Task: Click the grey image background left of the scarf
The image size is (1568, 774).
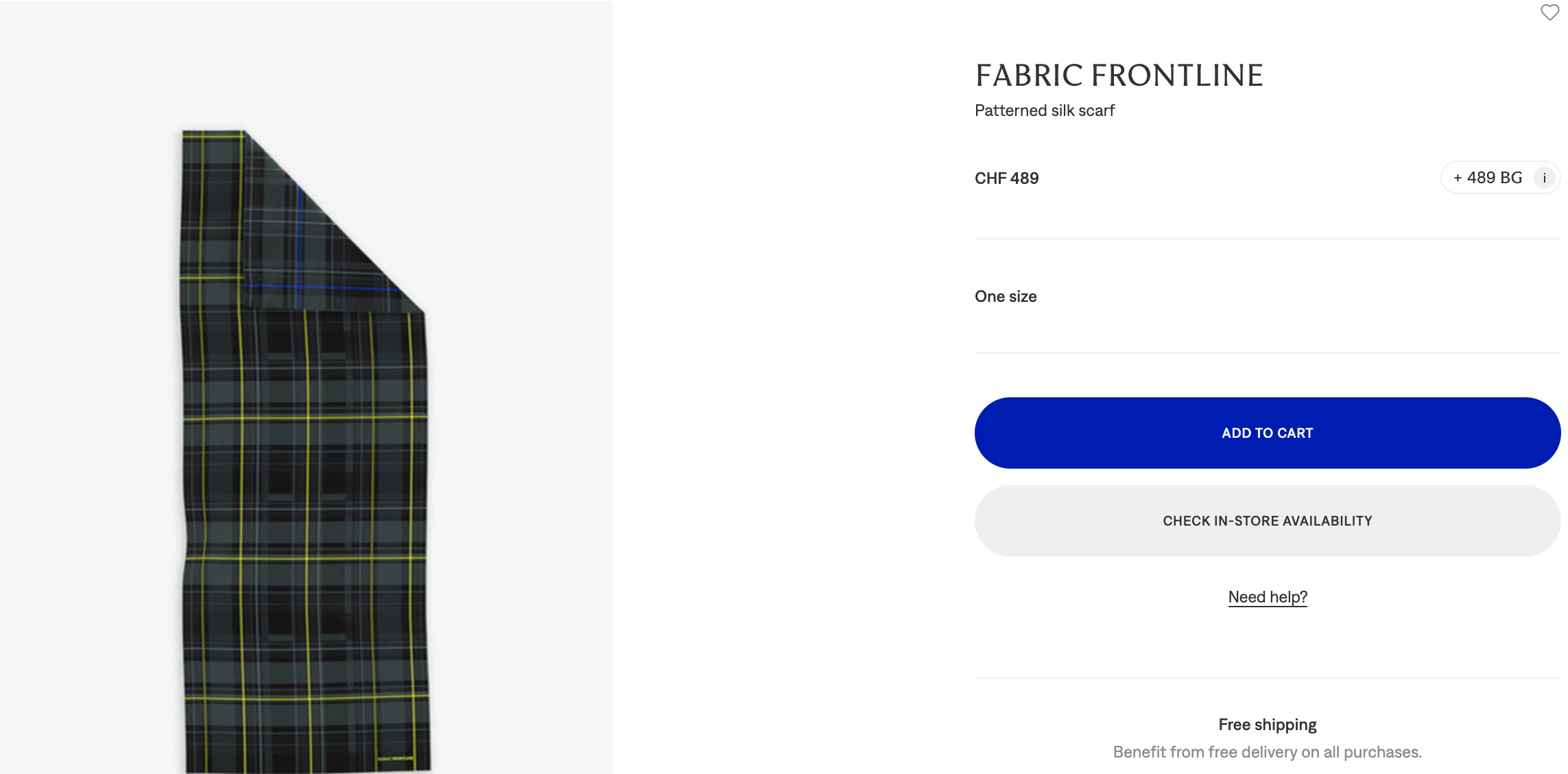Action: (82, 412)
